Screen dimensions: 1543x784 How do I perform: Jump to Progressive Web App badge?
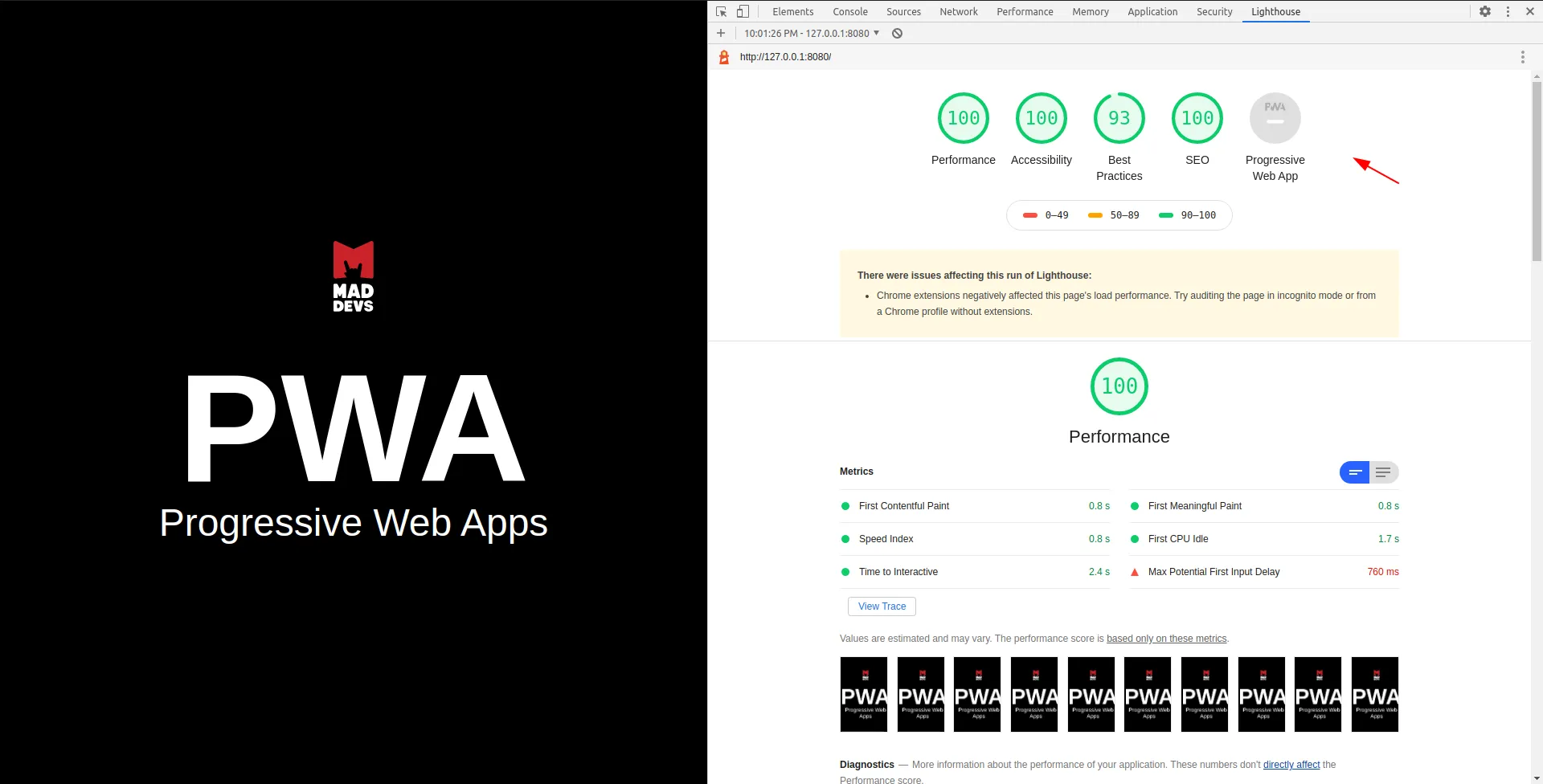point(1275,118)
